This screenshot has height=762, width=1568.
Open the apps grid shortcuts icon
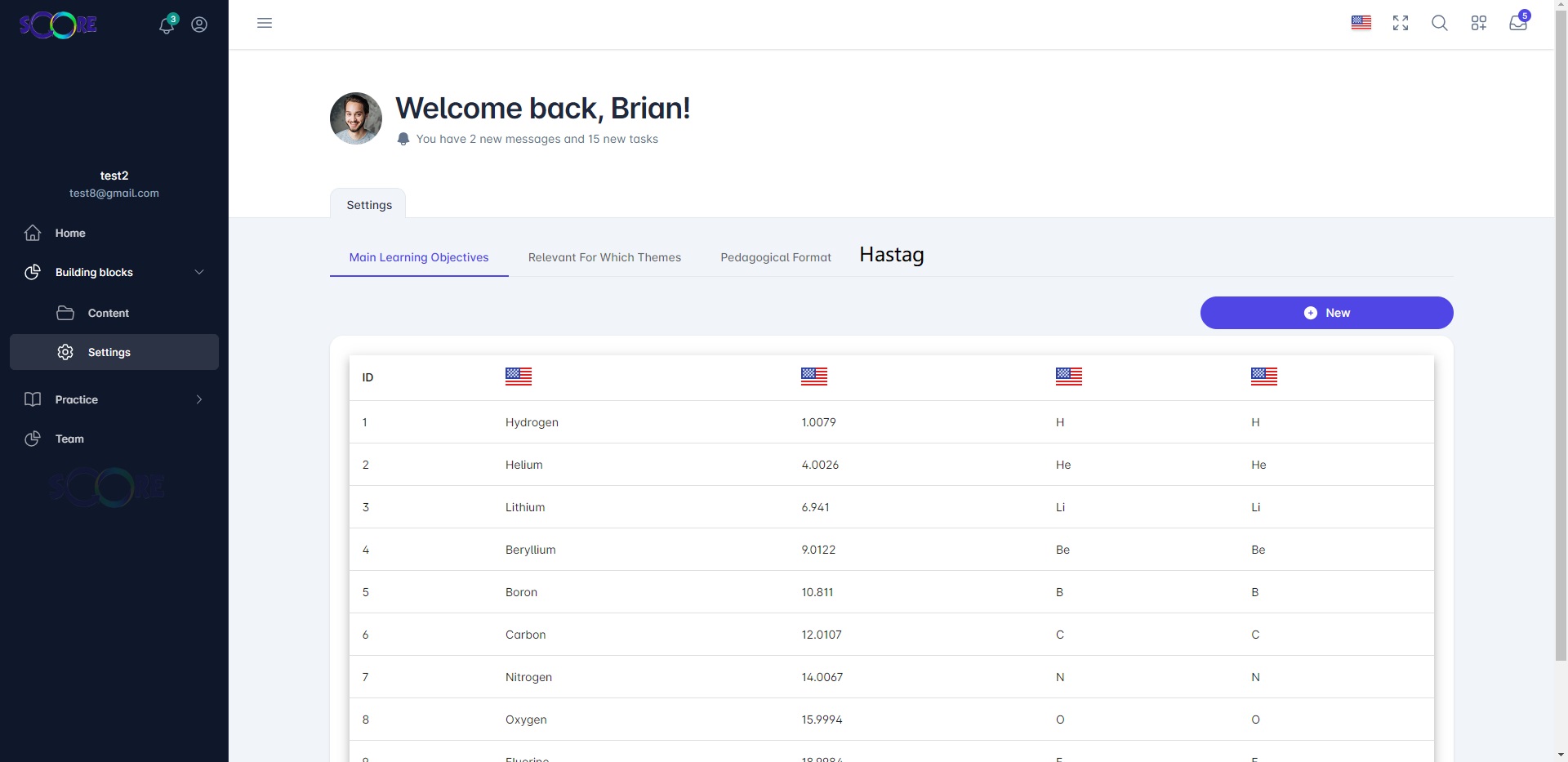point(1478,23)
